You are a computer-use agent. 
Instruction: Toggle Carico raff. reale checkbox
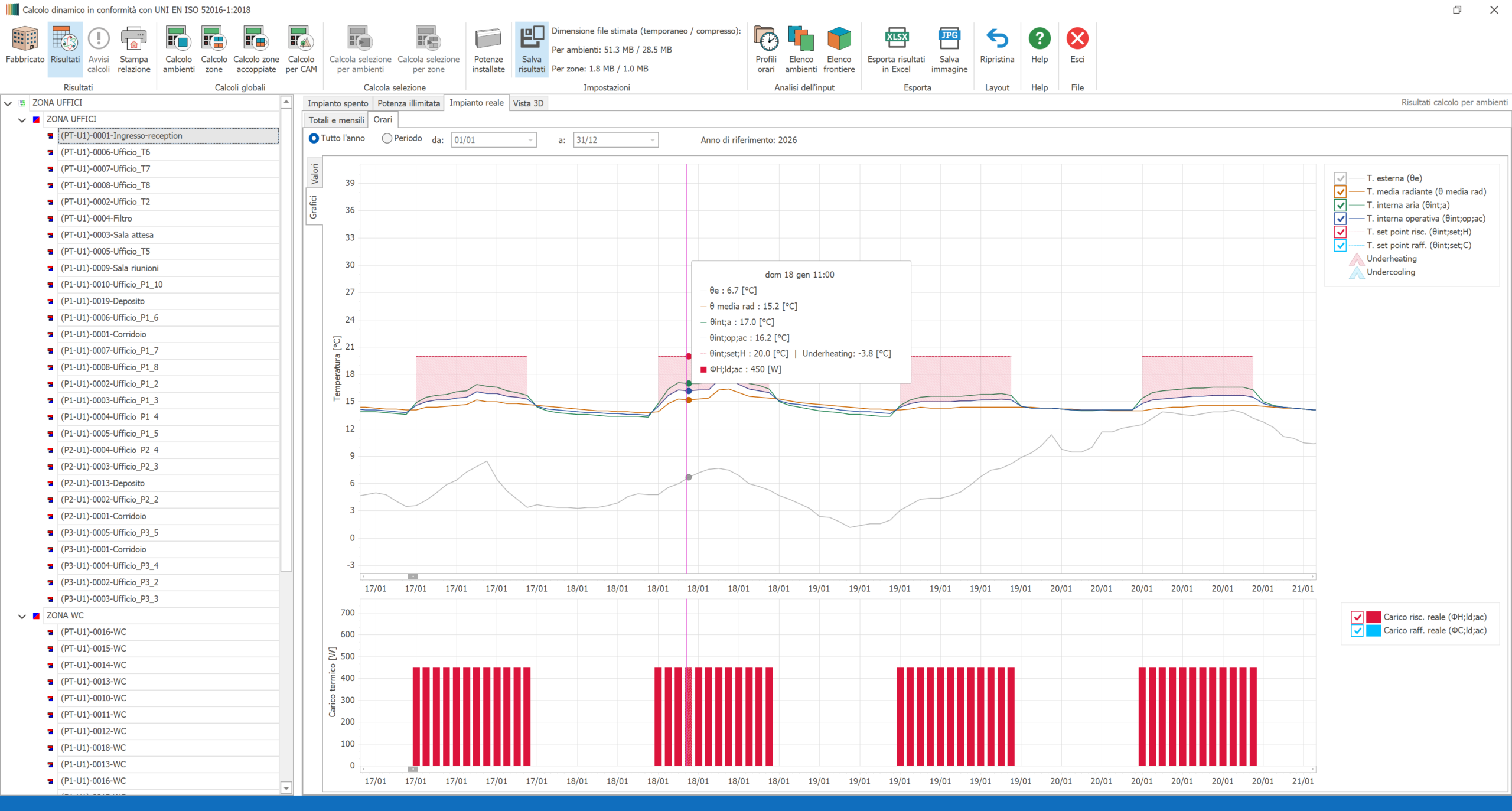1357,631
